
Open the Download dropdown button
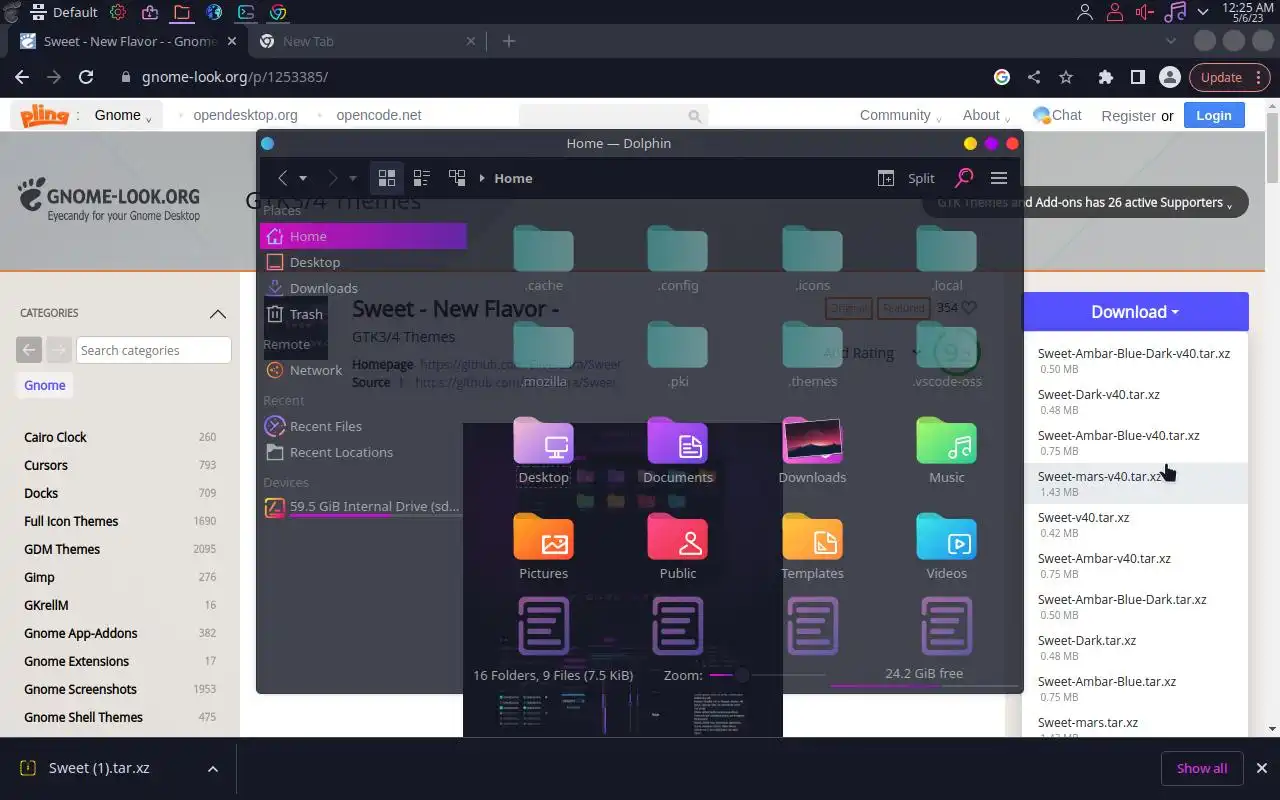[x=1135, y=312]
